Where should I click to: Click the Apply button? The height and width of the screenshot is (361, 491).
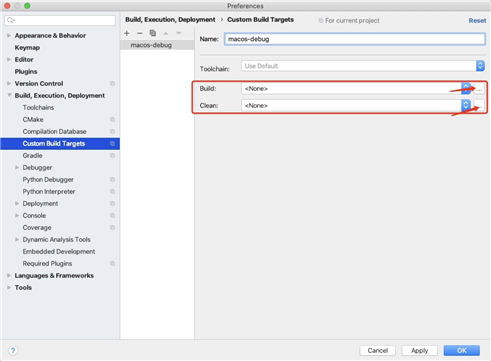click(419, 350)
